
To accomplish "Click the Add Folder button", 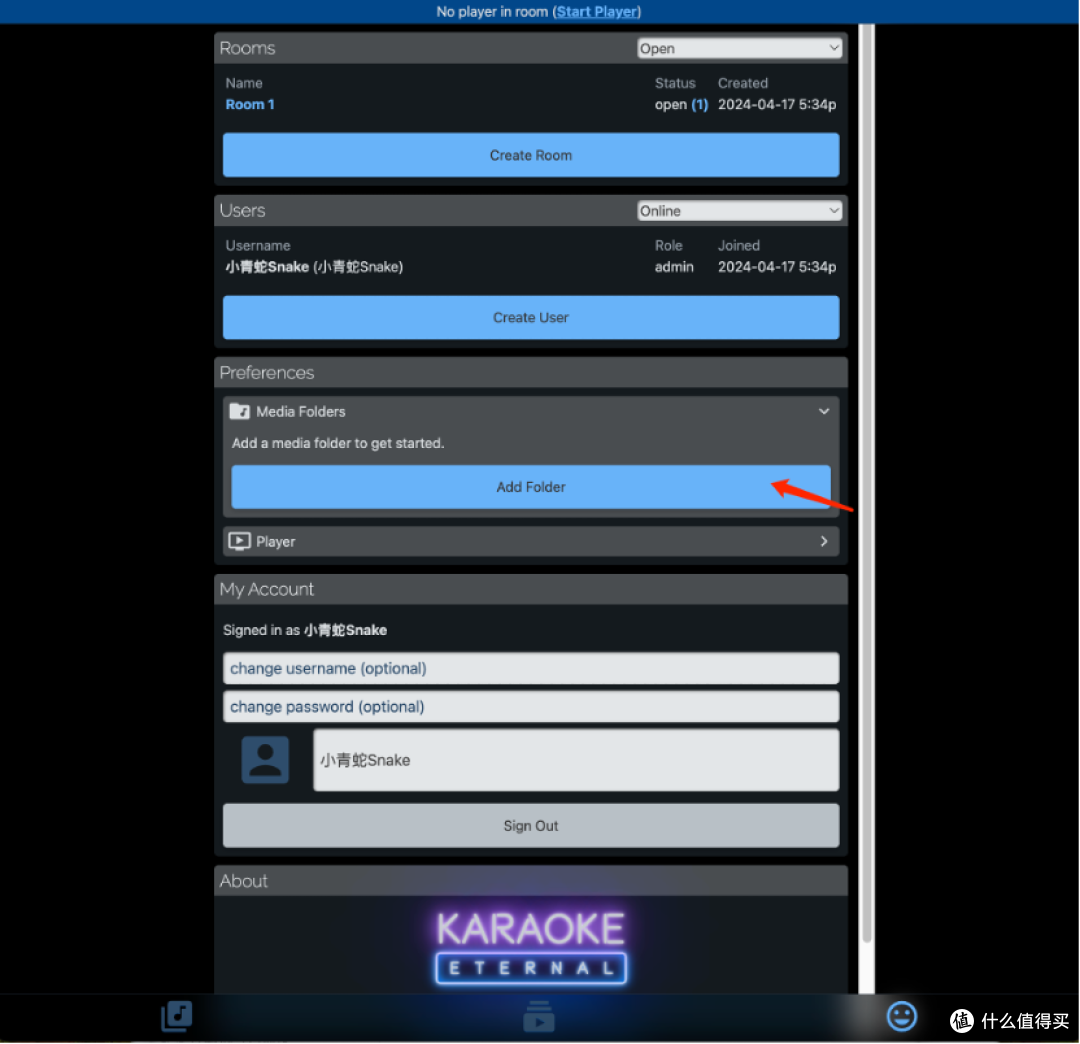I will pyautogui.click(x=531, y=487).
